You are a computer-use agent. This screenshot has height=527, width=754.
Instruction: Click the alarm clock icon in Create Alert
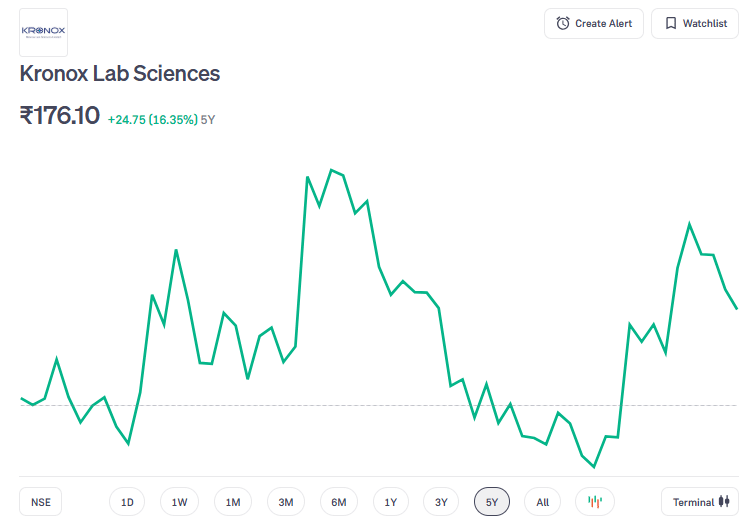pos(563,23)
